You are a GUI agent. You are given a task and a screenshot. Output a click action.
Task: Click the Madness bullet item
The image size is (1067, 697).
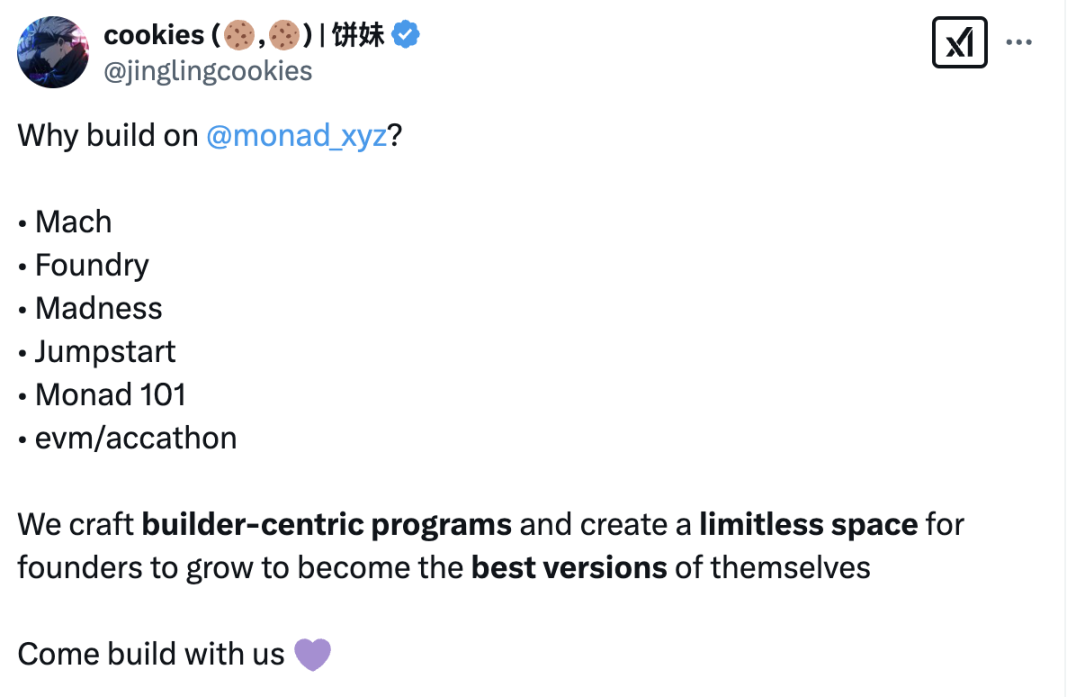click(98, 308)
